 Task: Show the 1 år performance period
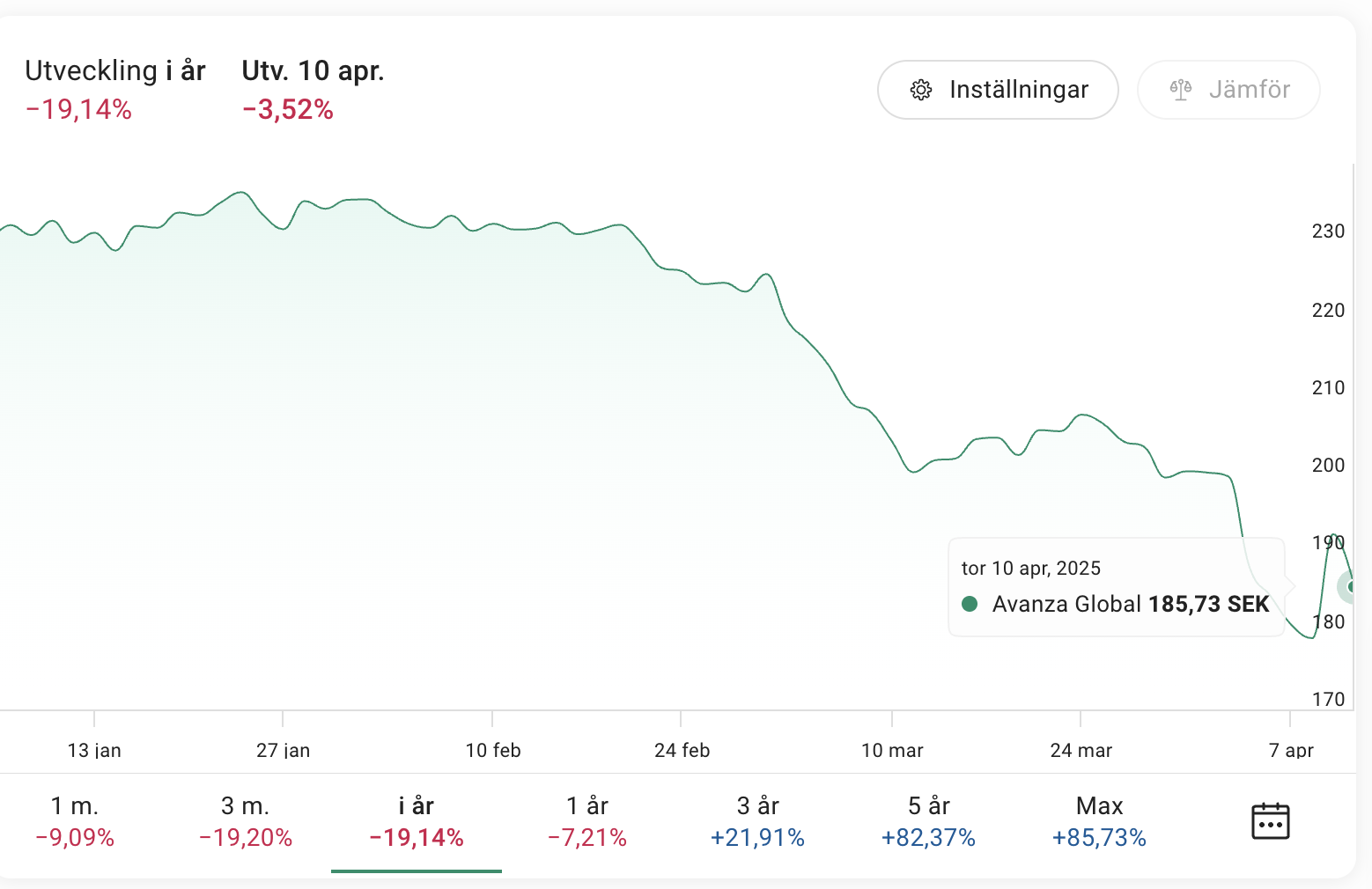(x=587, y=821)
